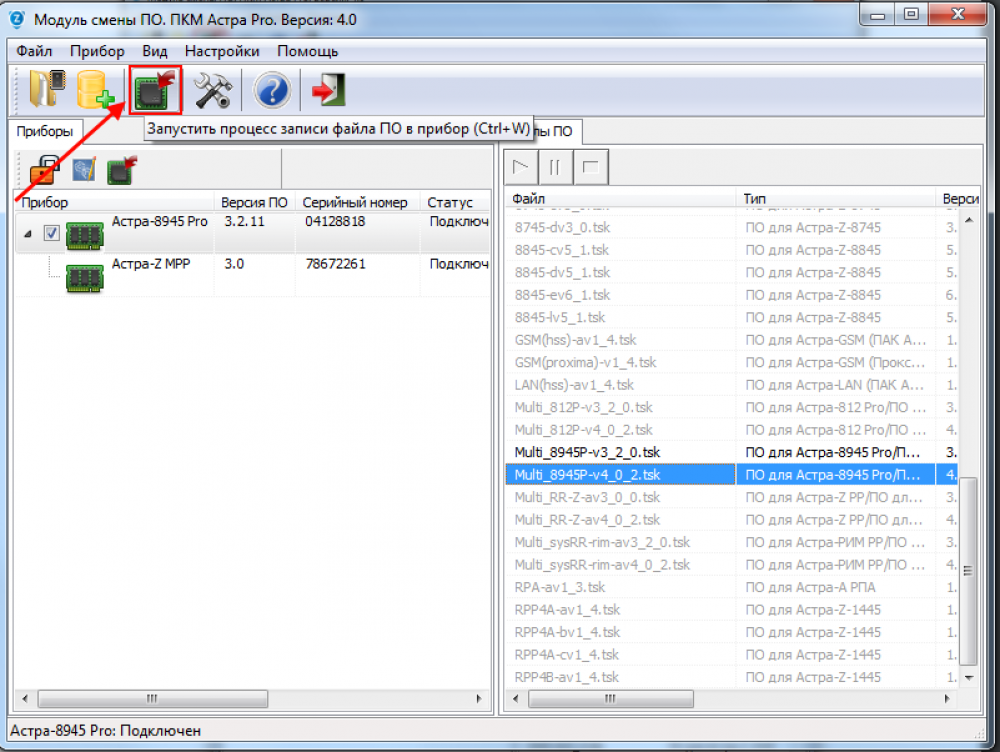1000x752 pixels.
Task: Select file RPP4A-bv1_4.tsk
Action: 567,632
